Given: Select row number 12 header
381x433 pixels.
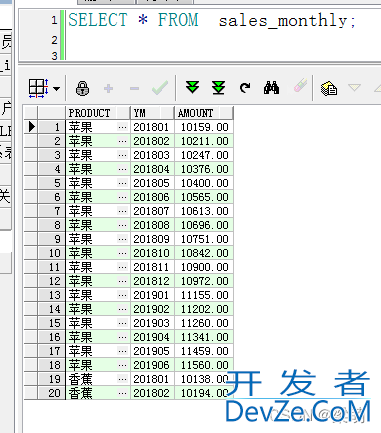Looking at the screenshot, I should coord(52,281).
